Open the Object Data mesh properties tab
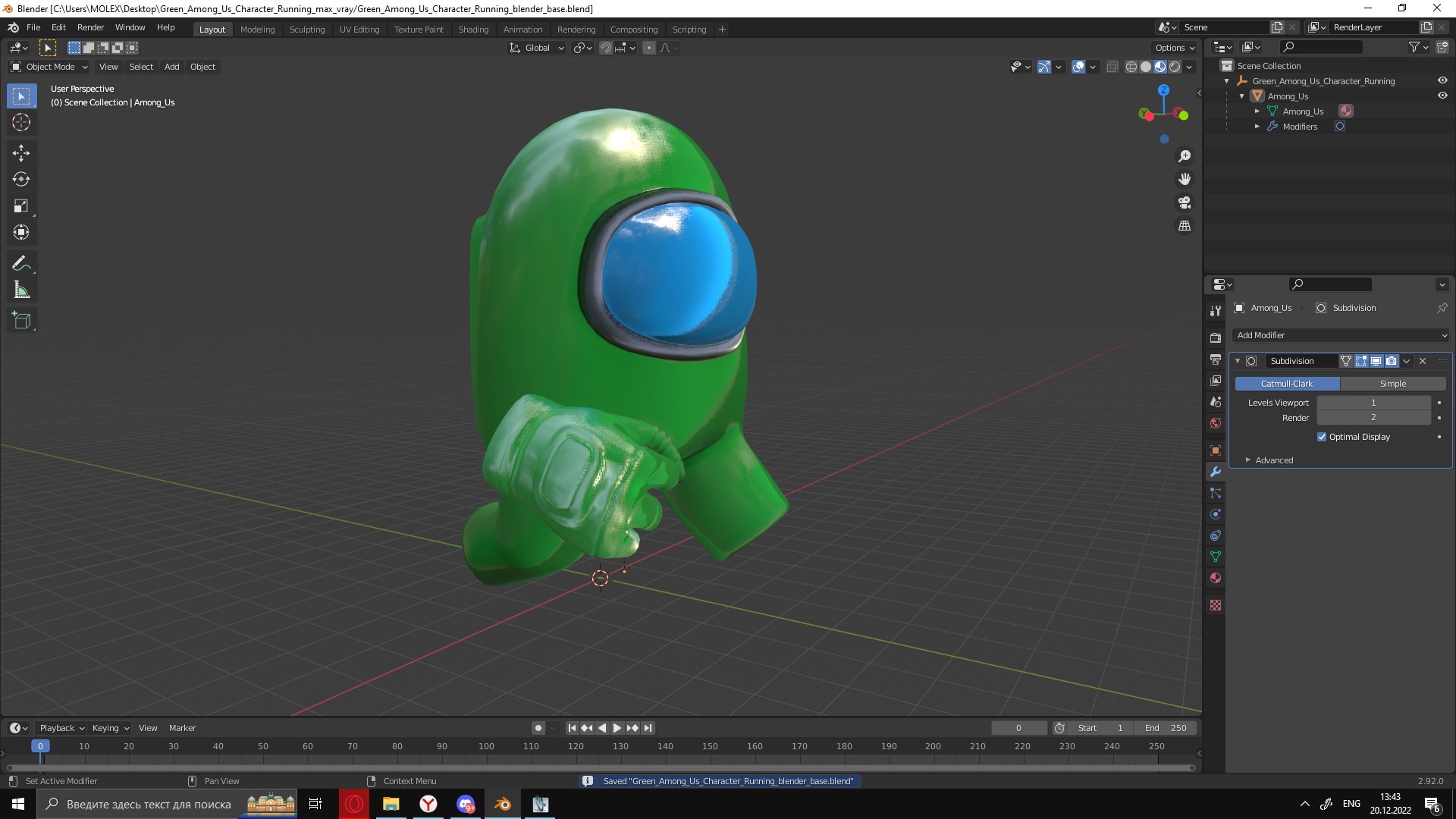Viewport: 1456px width, 819px height. (x=1216, y=557)
